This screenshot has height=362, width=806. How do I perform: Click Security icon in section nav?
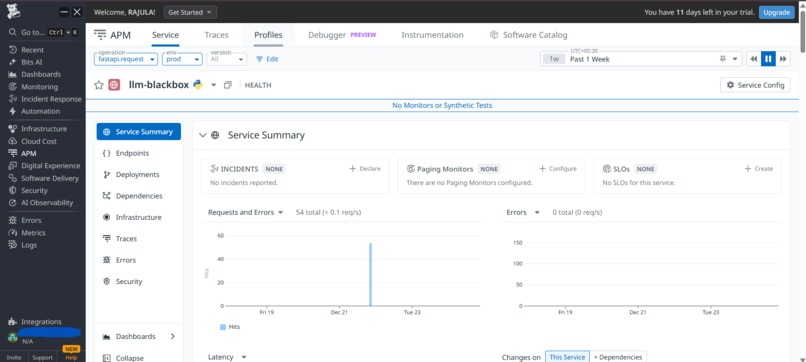click(x=106, y=282)
